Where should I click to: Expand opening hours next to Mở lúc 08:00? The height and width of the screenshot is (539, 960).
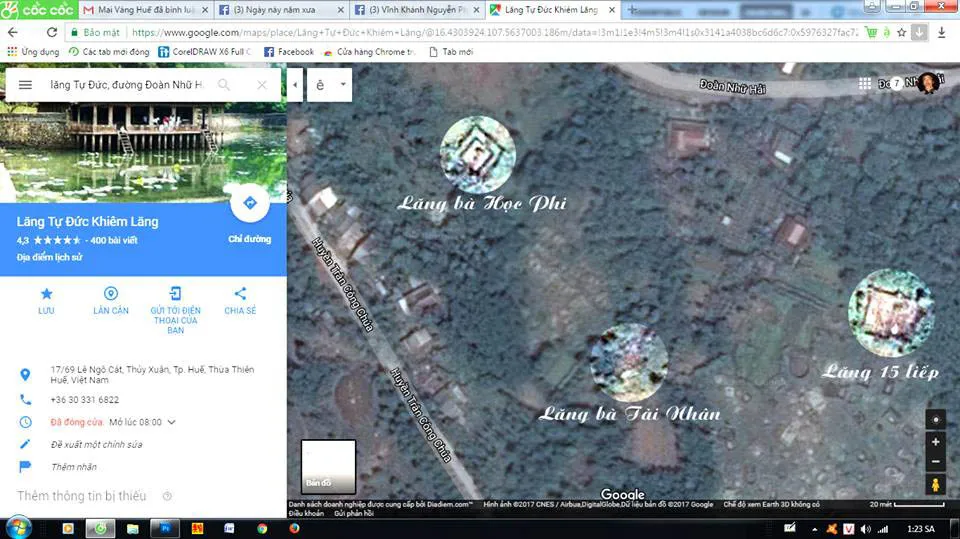click(x=171, y=422)
